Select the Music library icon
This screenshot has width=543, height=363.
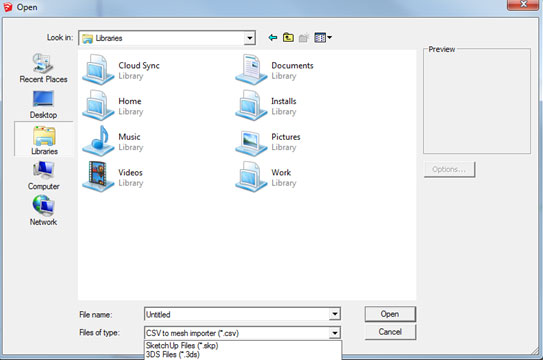click(x=98, y=141)
